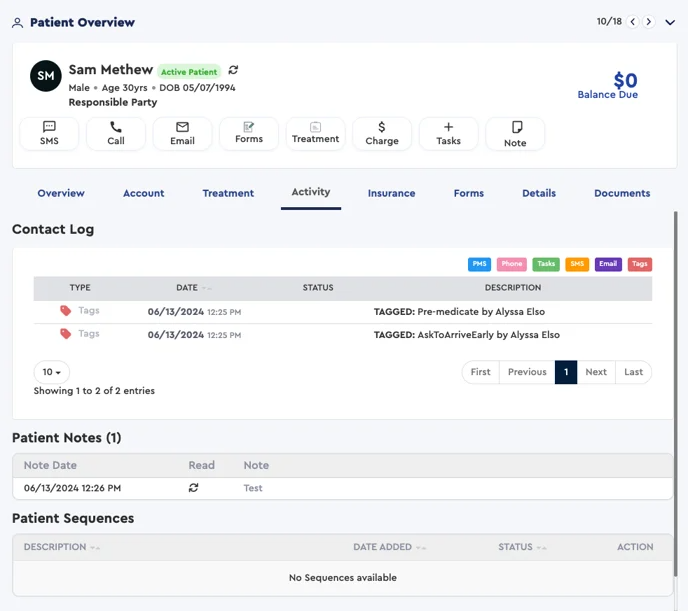The image size is (688, 611).
Task: Start a Call to the patient
Action: point(116,134)
